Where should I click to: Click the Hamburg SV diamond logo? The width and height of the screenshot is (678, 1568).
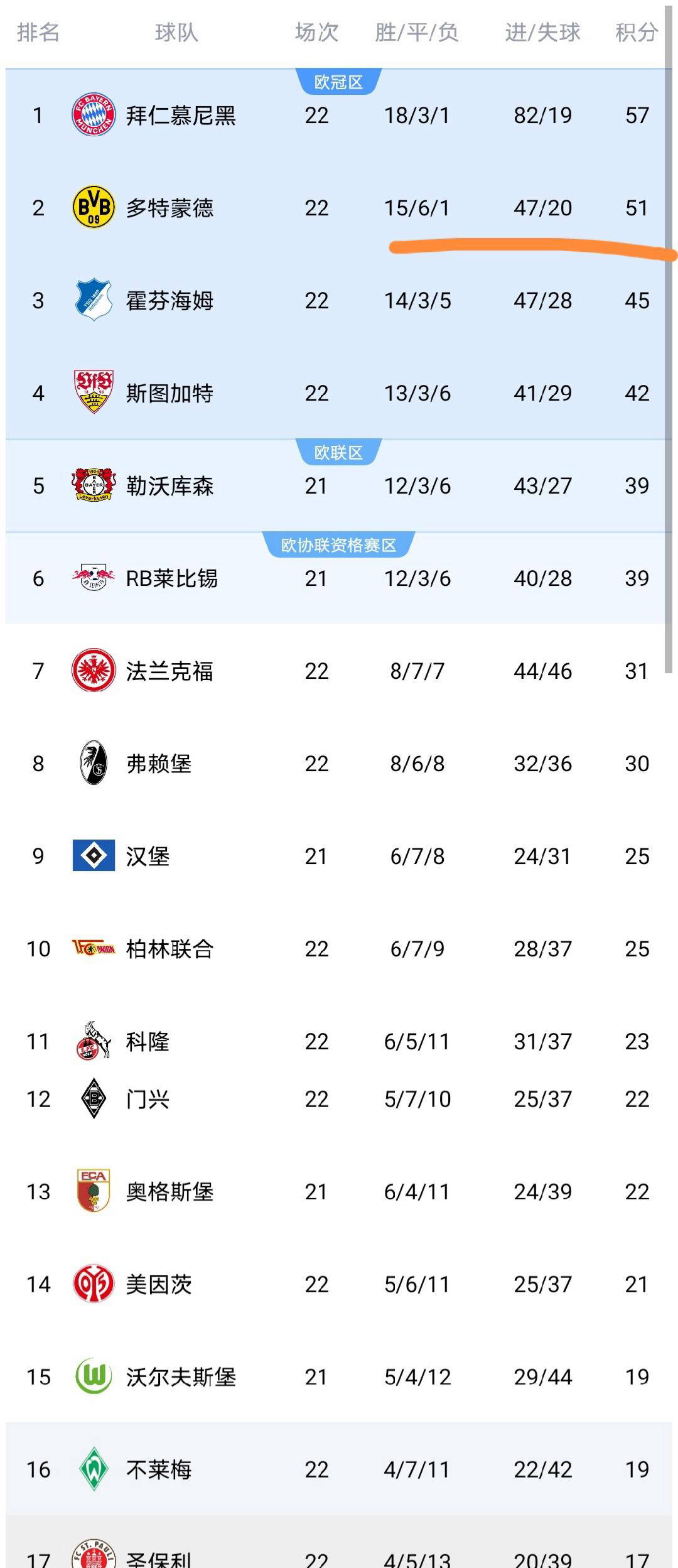click(94, 855)
